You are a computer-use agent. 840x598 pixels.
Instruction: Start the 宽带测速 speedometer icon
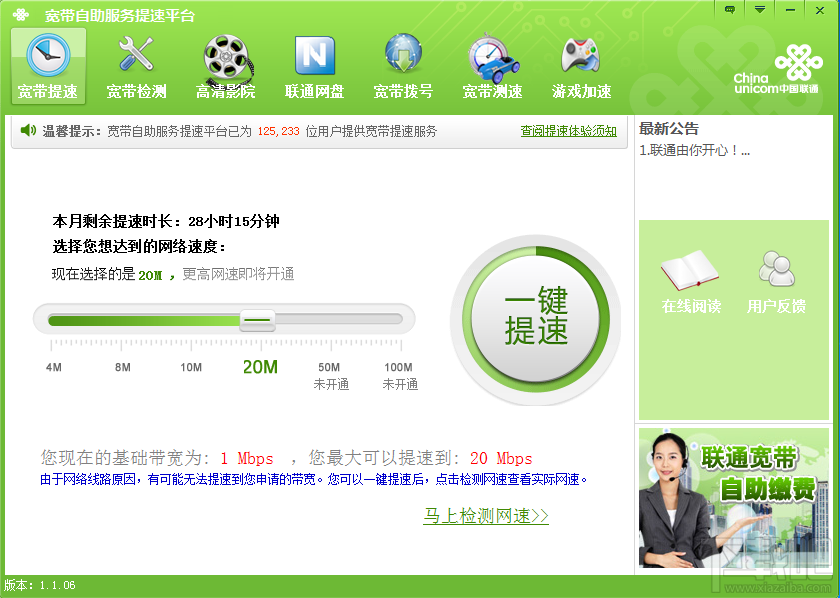[x=492, y=57]
